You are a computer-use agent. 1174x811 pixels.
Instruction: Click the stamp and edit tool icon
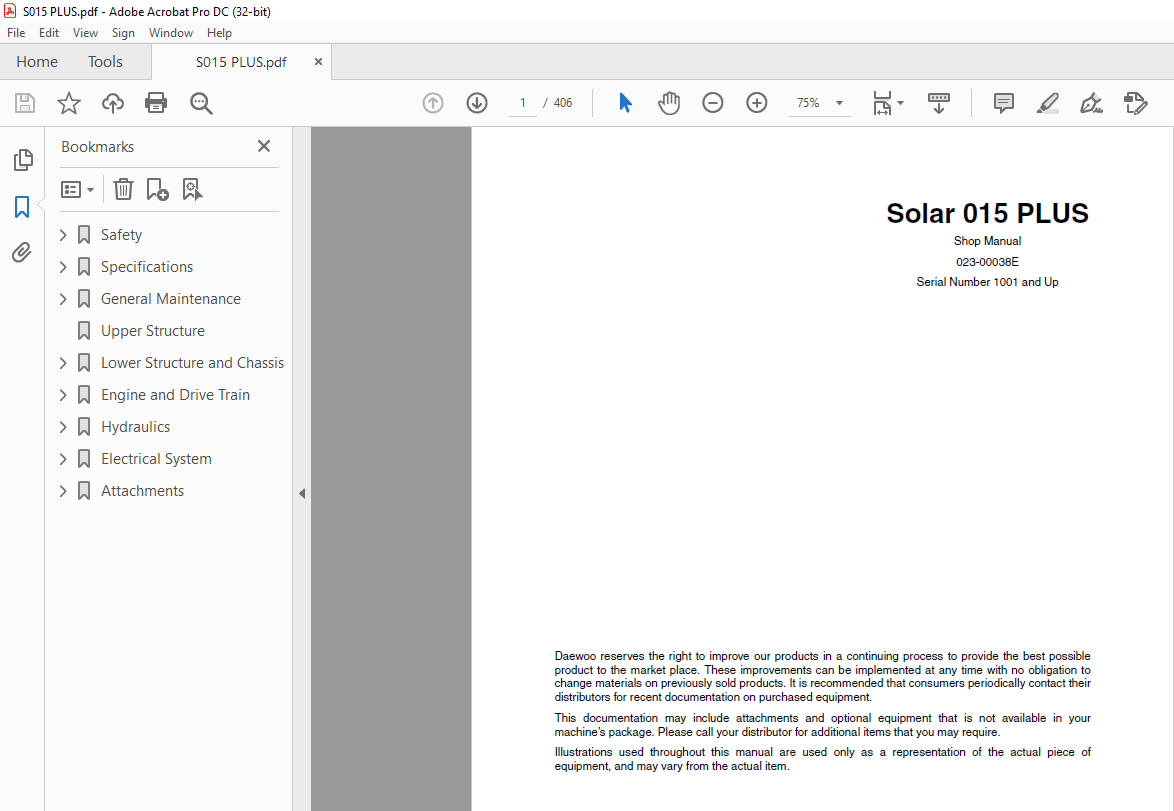pos(1136,103)
